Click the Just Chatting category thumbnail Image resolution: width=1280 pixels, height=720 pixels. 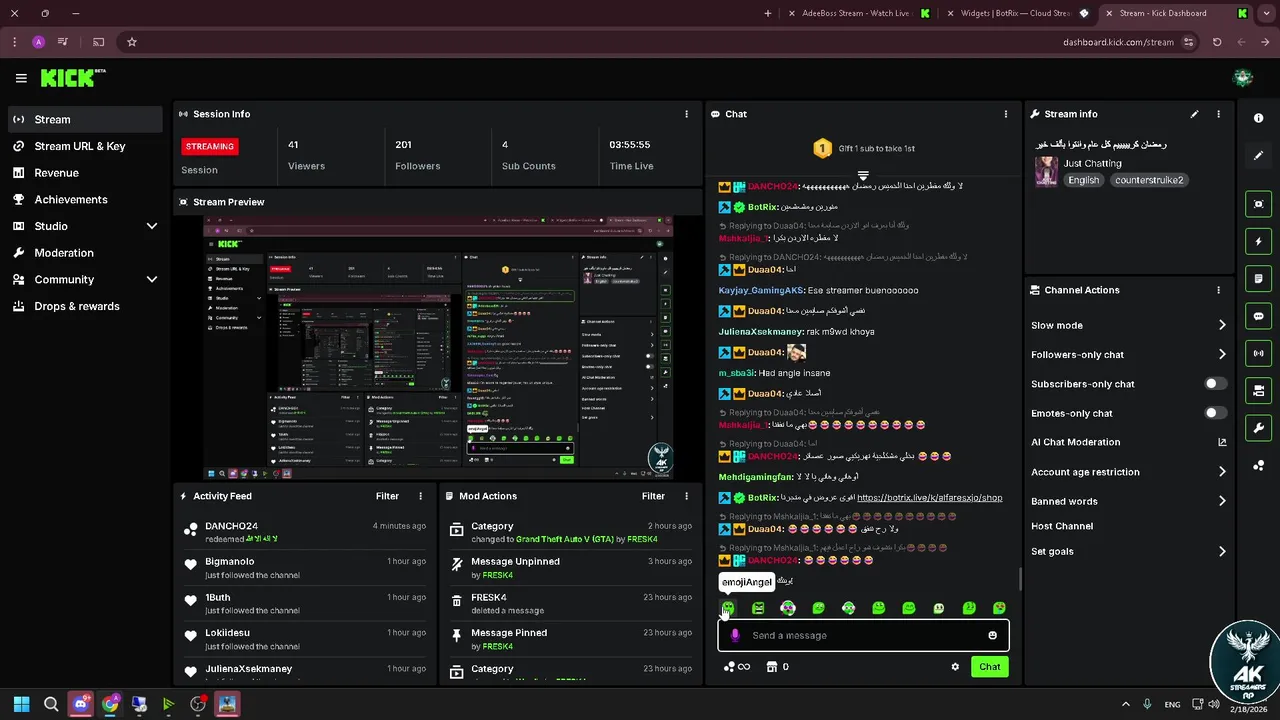tap(1046, 171)
